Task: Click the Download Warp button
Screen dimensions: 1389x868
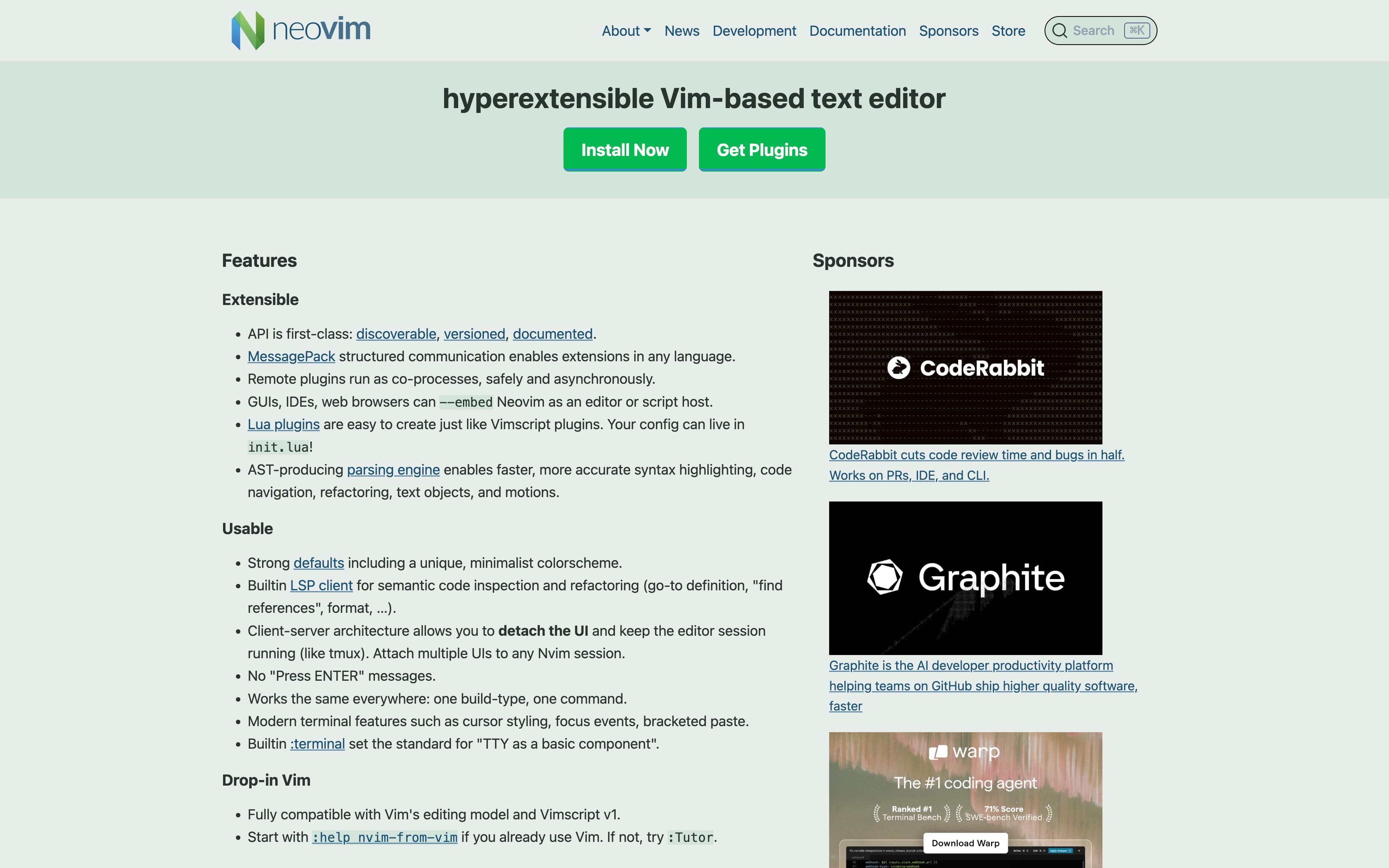Action: (965, 843)
